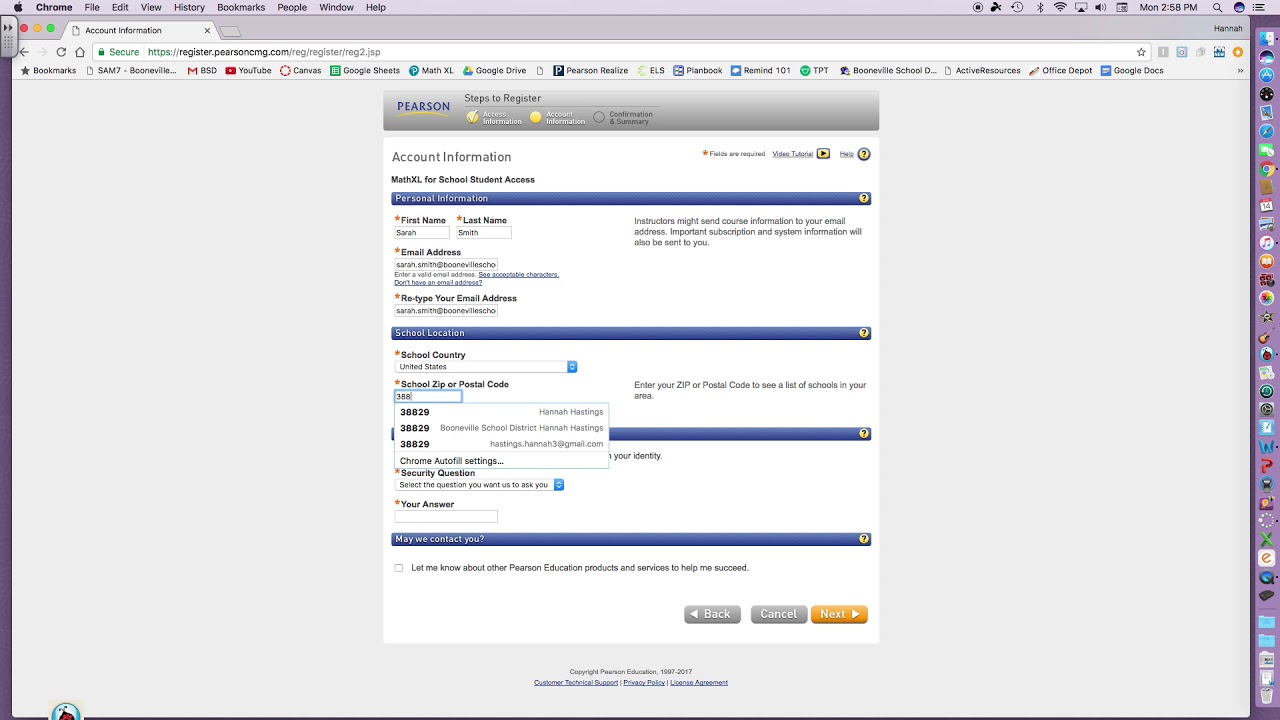Screen dimensions: 1280x720
Task: Check the Pearson products contact checkbox
Action: click(399, 568)
